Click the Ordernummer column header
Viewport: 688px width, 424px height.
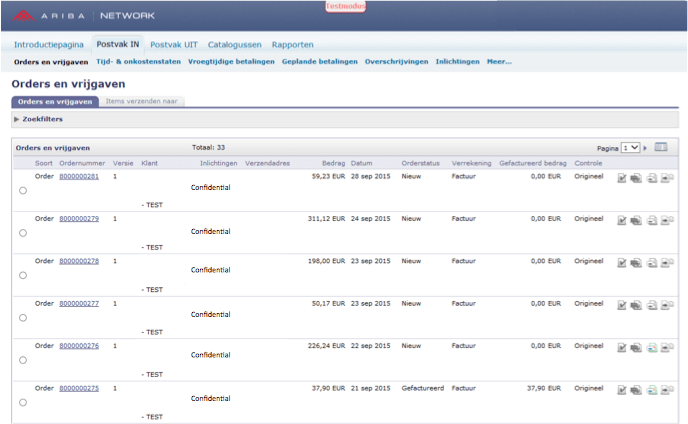[x=82, y=163]
